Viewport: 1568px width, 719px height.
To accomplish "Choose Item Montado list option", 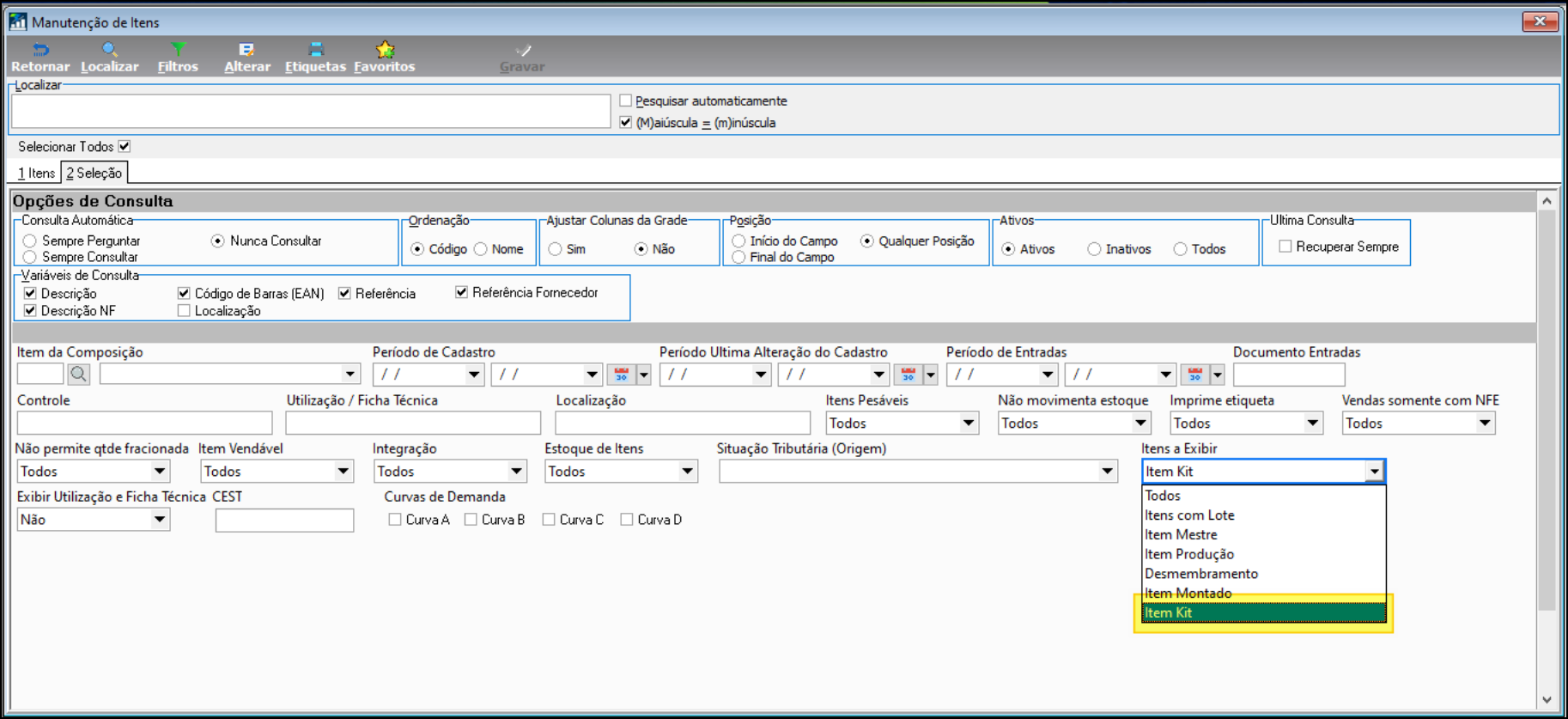I will coord(1264,593).
